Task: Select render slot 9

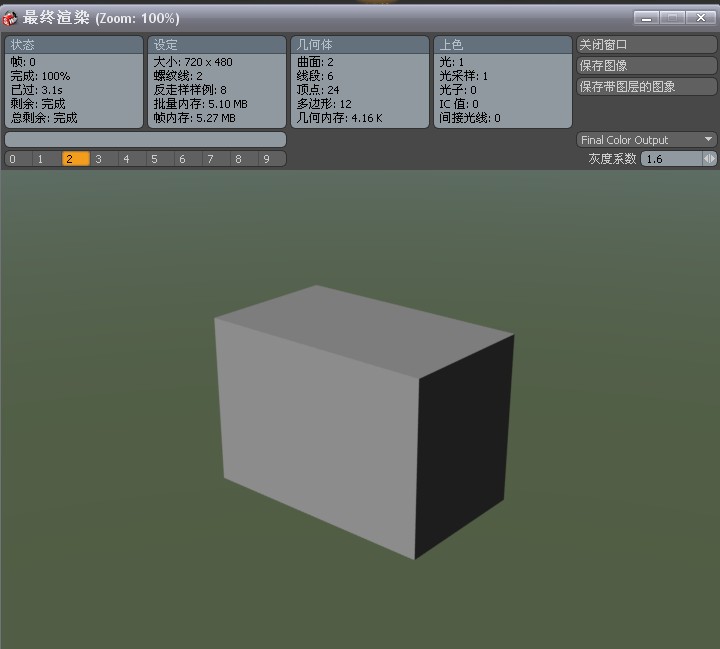Action: tap(272, 159)
